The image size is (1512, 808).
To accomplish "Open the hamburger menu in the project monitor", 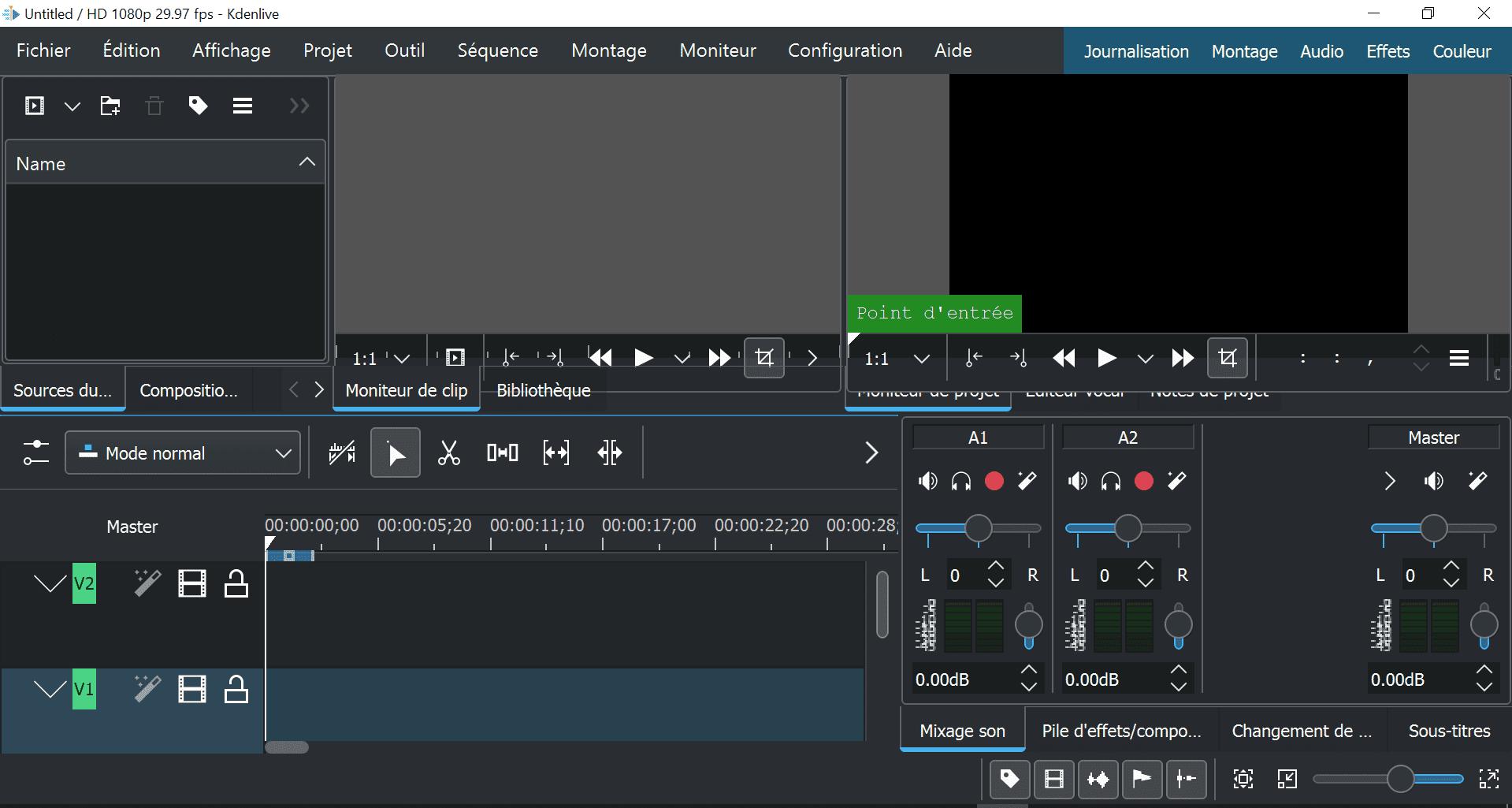I will [1458, 358].
